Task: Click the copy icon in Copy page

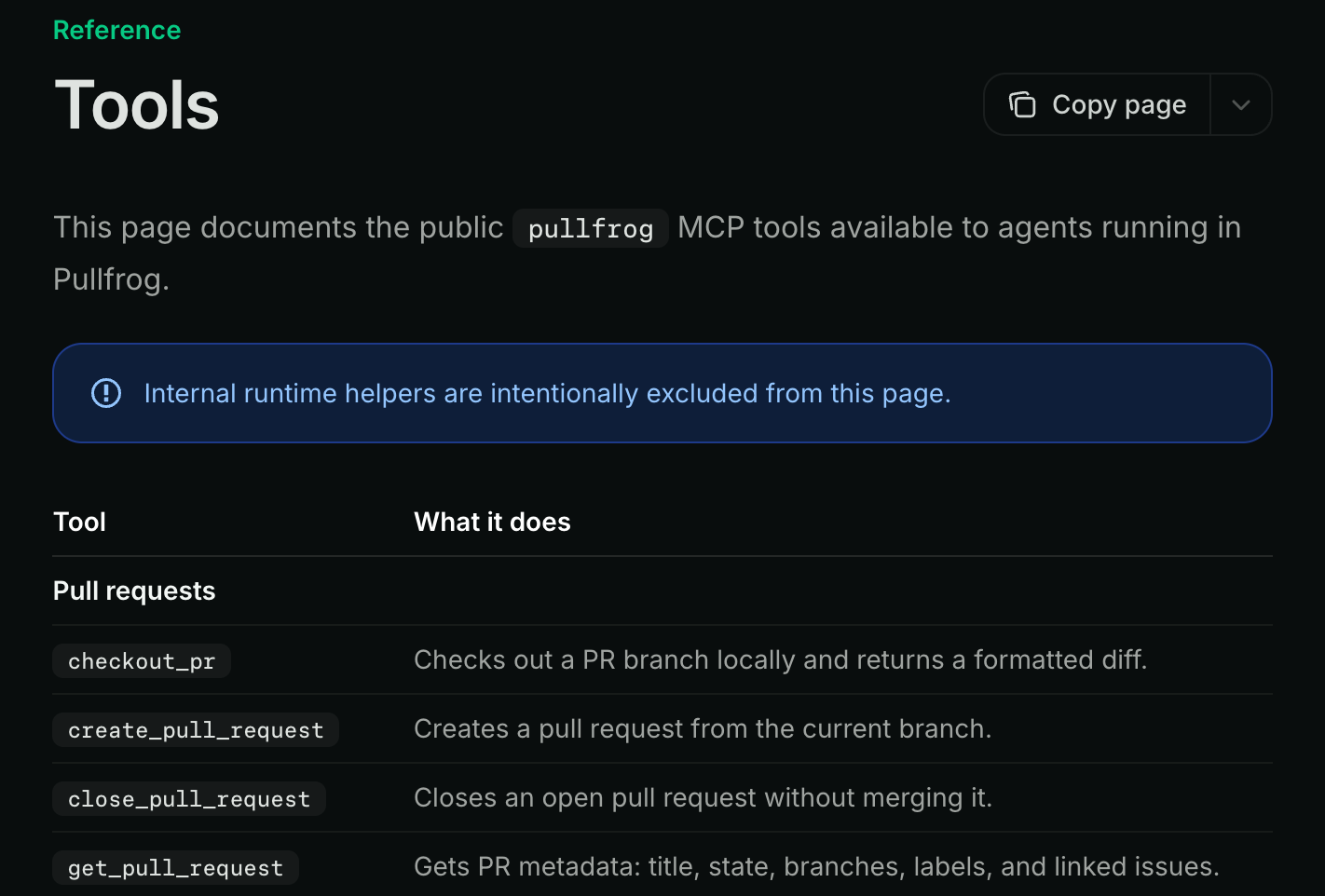Action: (x=1022, y=104)
